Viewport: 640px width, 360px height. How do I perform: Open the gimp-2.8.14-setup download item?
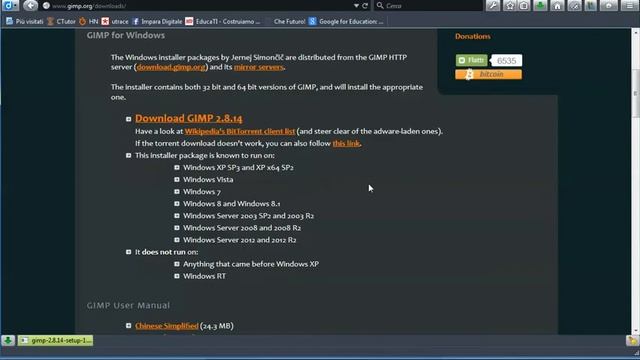point(56,340)
